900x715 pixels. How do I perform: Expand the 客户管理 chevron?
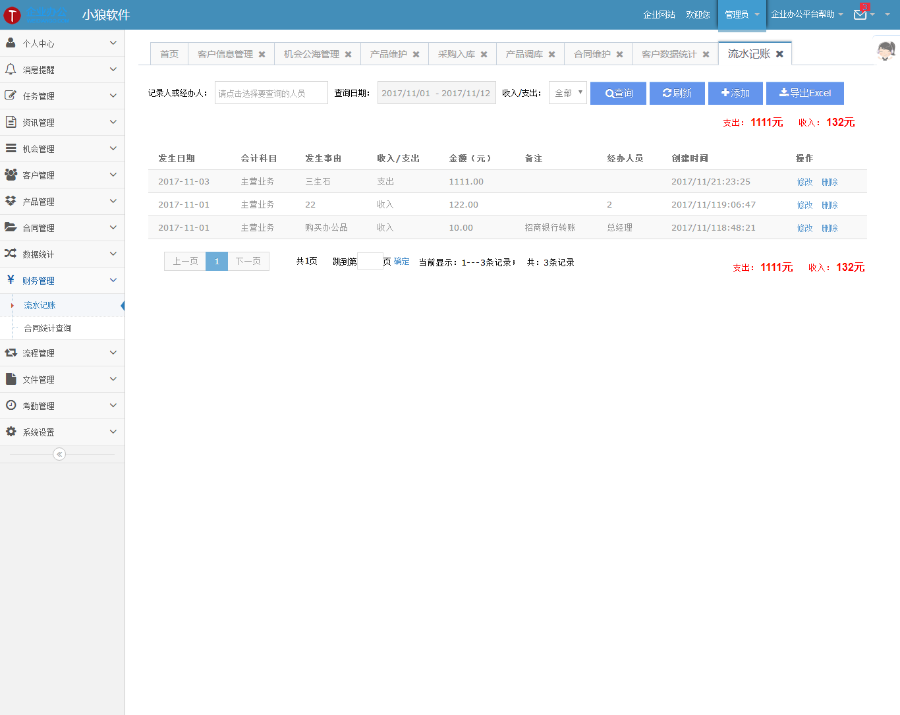point(113,174)
